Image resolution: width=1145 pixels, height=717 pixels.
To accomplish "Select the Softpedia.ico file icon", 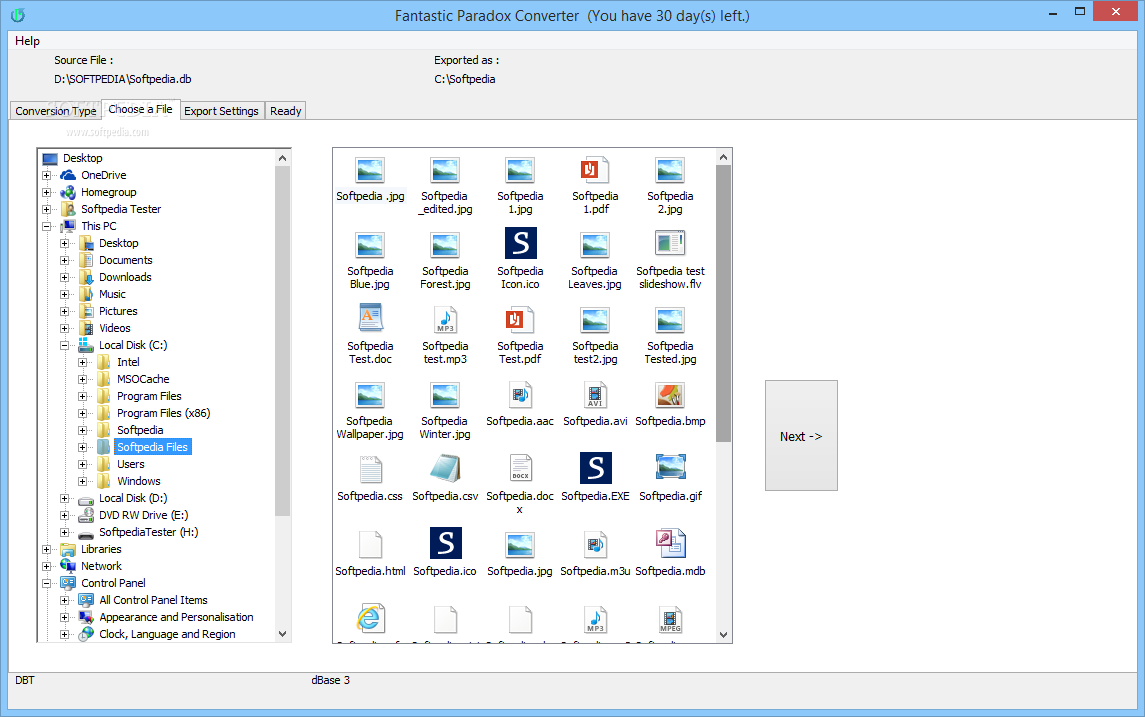I will tap(445, 543).
